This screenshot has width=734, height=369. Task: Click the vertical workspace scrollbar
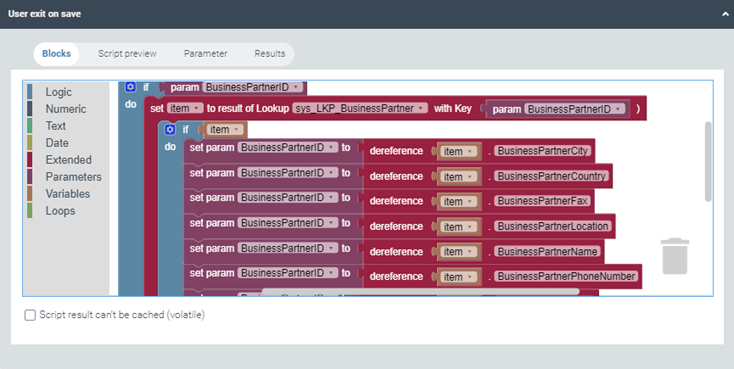pos(708,162)
